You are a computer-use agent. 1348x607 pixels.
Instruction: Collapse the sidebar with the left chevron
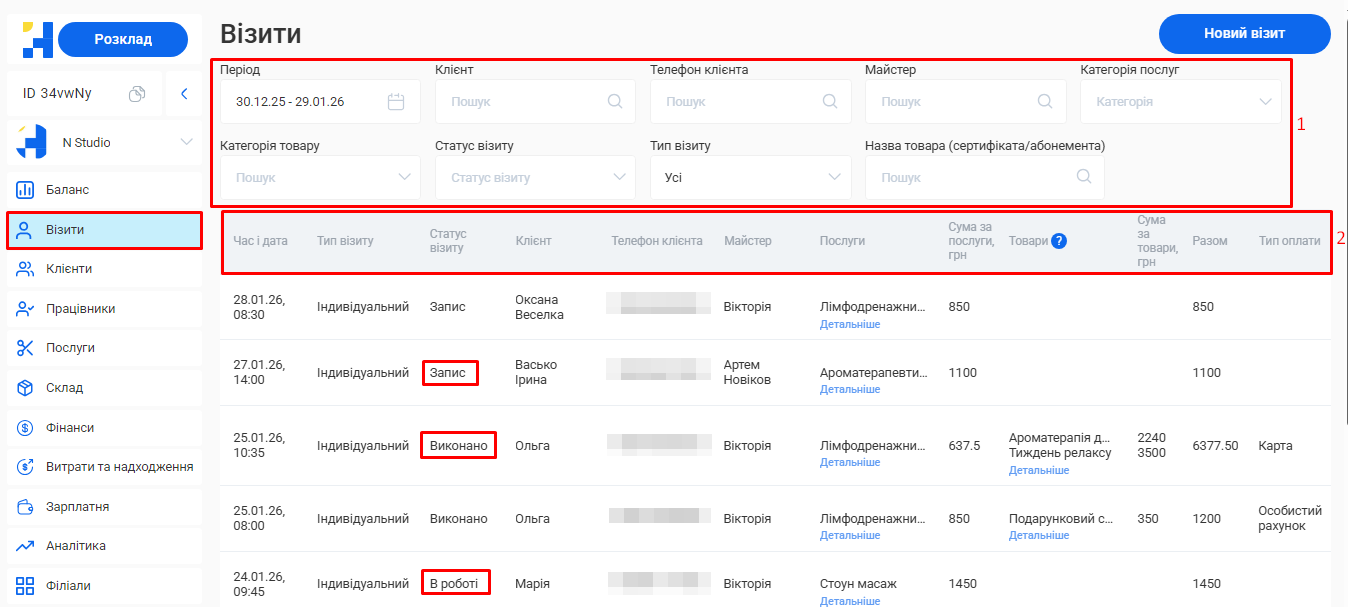(184, 94)
